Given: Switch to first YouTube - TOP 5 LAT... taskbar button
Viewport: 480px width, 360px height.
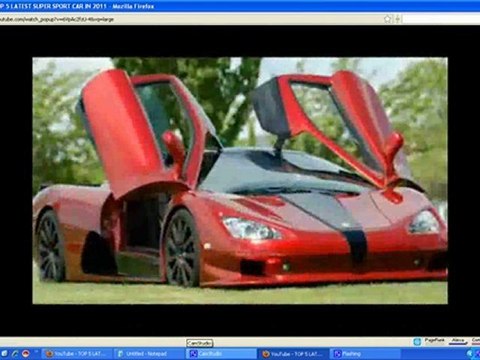Looking at the screenshot, I should pos(77,354).
